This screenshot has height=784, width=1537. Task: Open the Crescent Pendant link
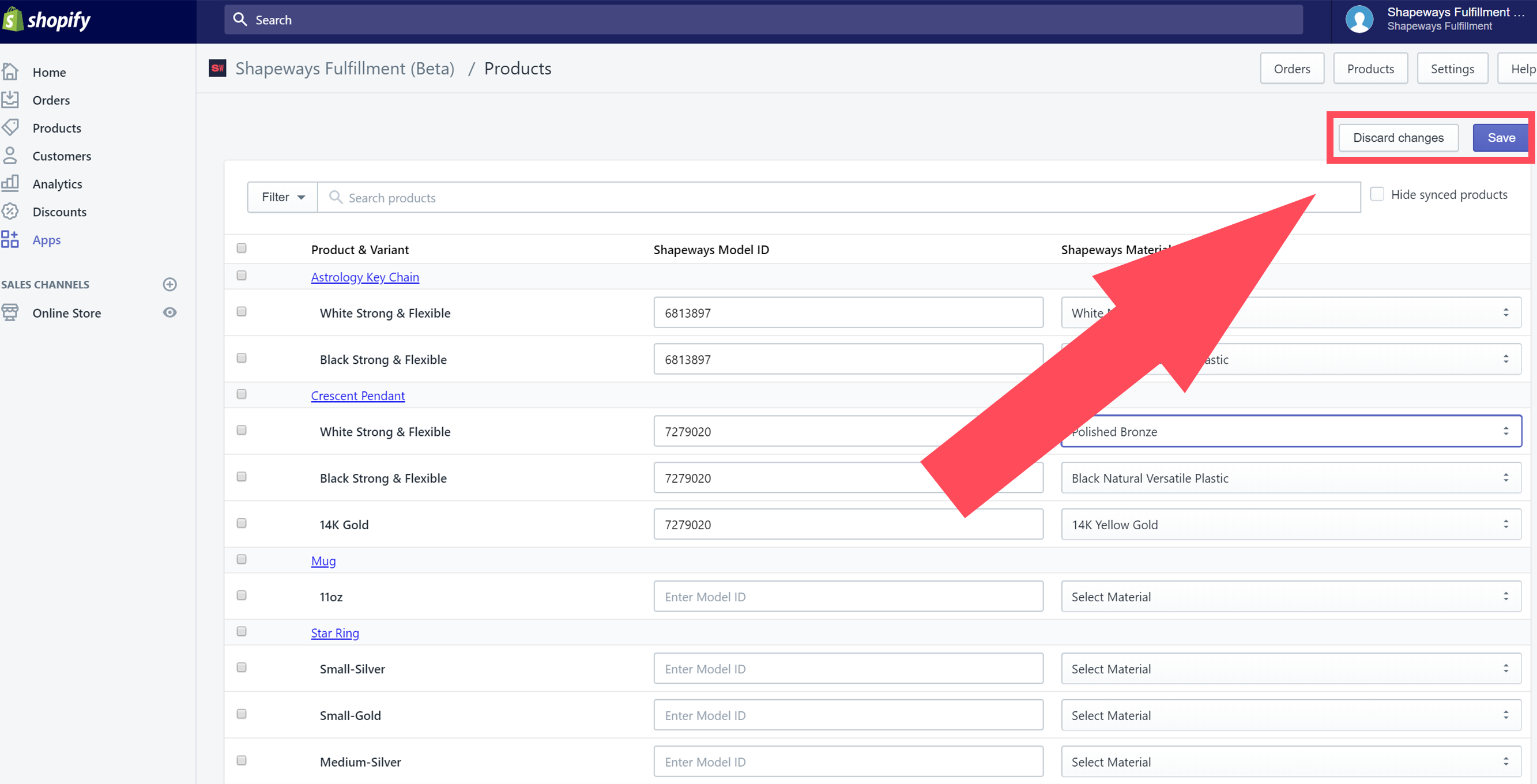(x=357, y=395)
